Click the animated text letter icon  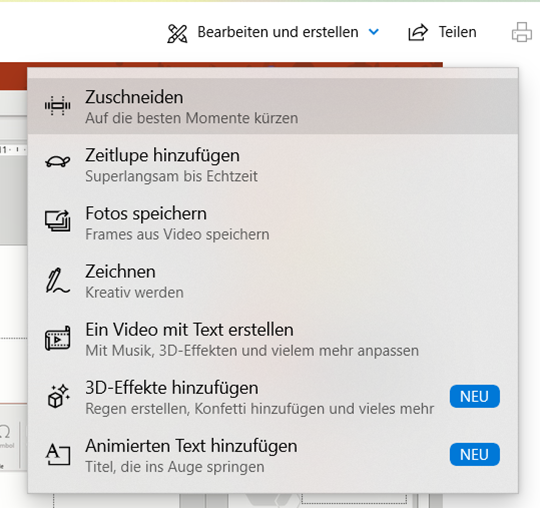[x=58, y=454]
